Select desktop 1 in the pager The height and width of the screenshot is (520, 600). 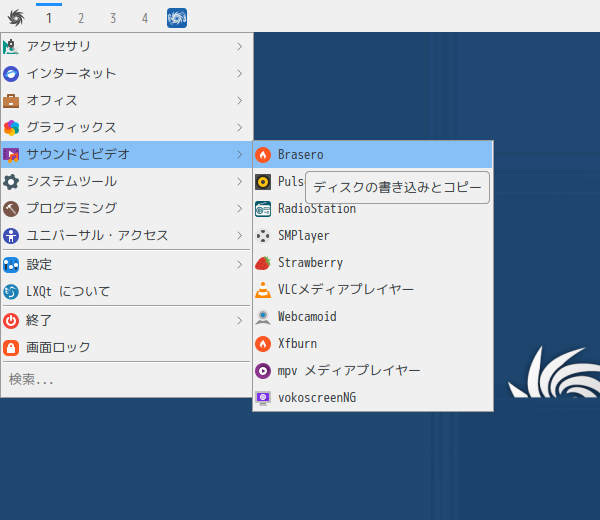49,18
